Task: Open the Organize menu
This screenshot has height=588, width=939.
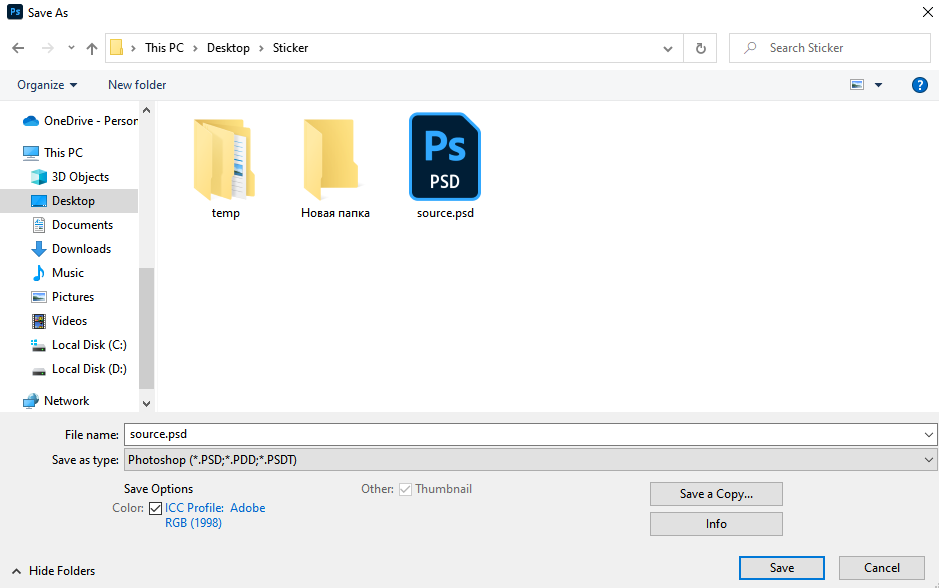Action: coord(47,85)
